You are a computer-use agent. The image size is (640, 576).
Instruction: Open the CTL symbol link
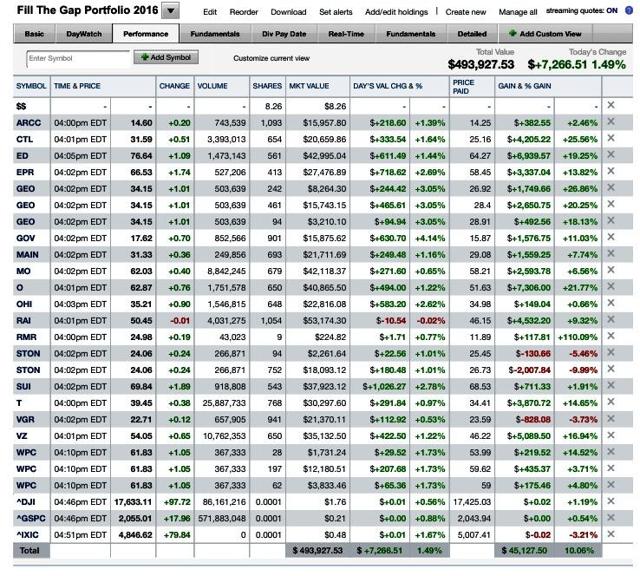click(x=24, y=139)
